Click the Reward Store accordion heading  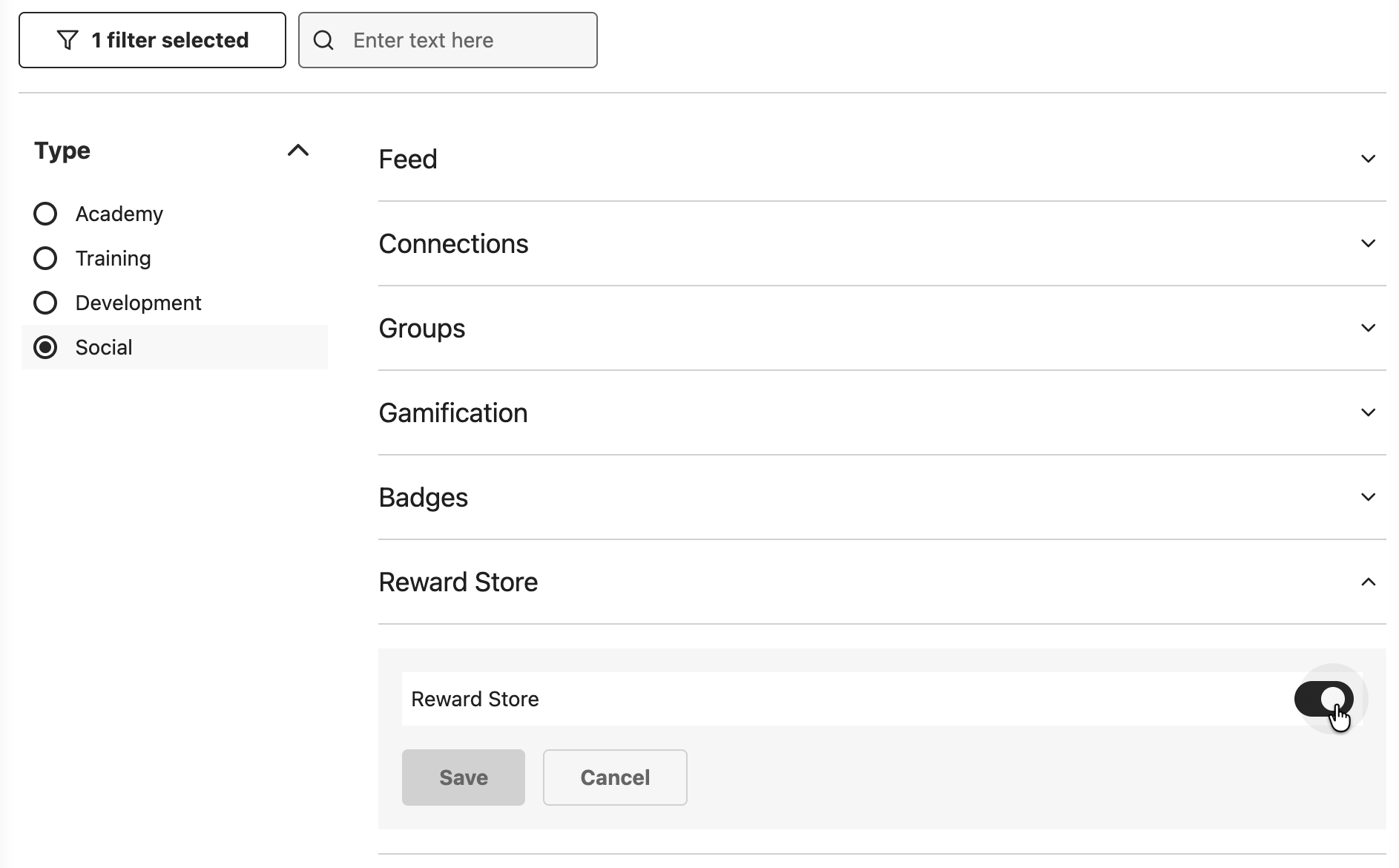coord(458,582)
